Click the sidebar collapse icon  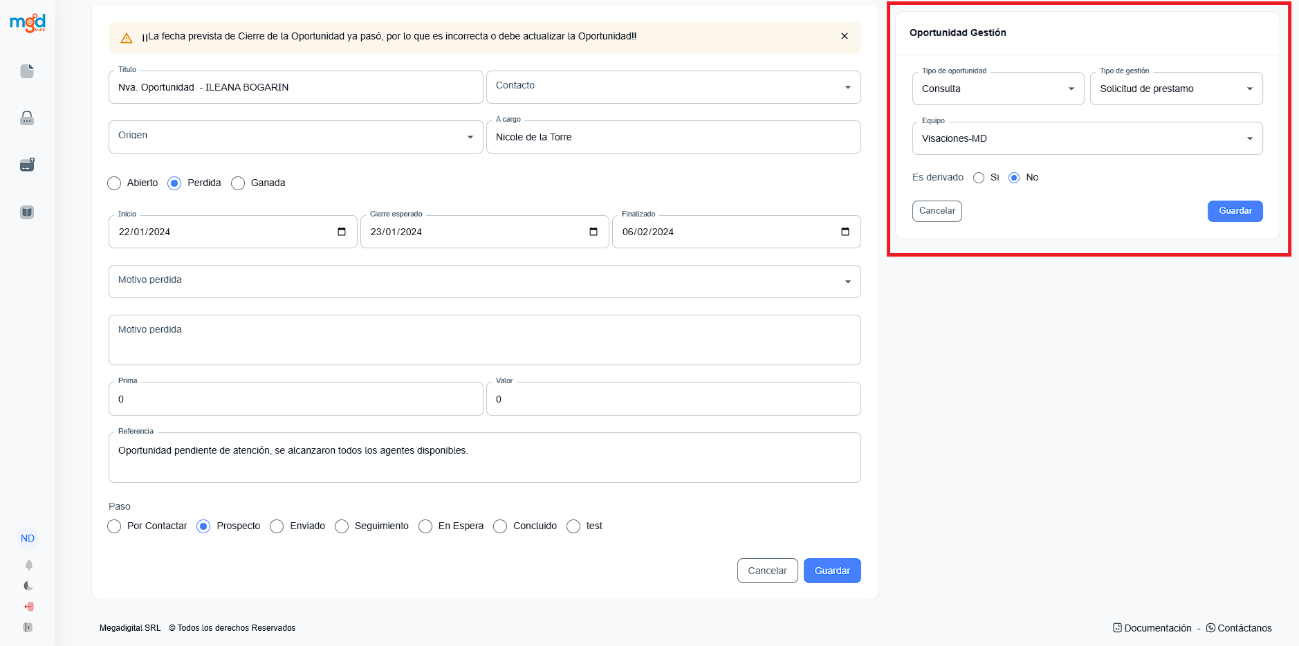[28, 628]
